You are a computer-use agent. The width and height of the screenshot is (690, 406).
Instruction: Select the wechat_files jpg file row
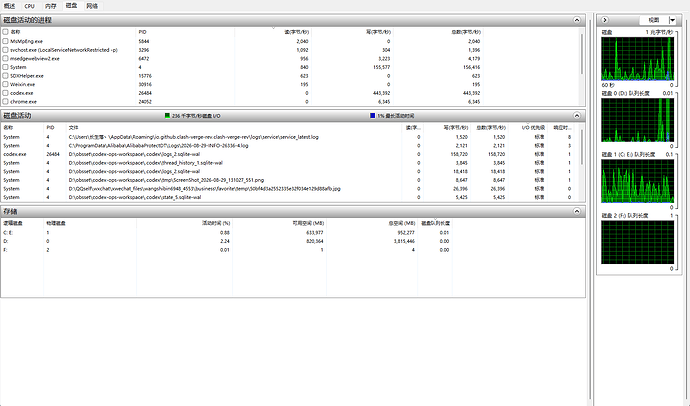coord(290,189)
